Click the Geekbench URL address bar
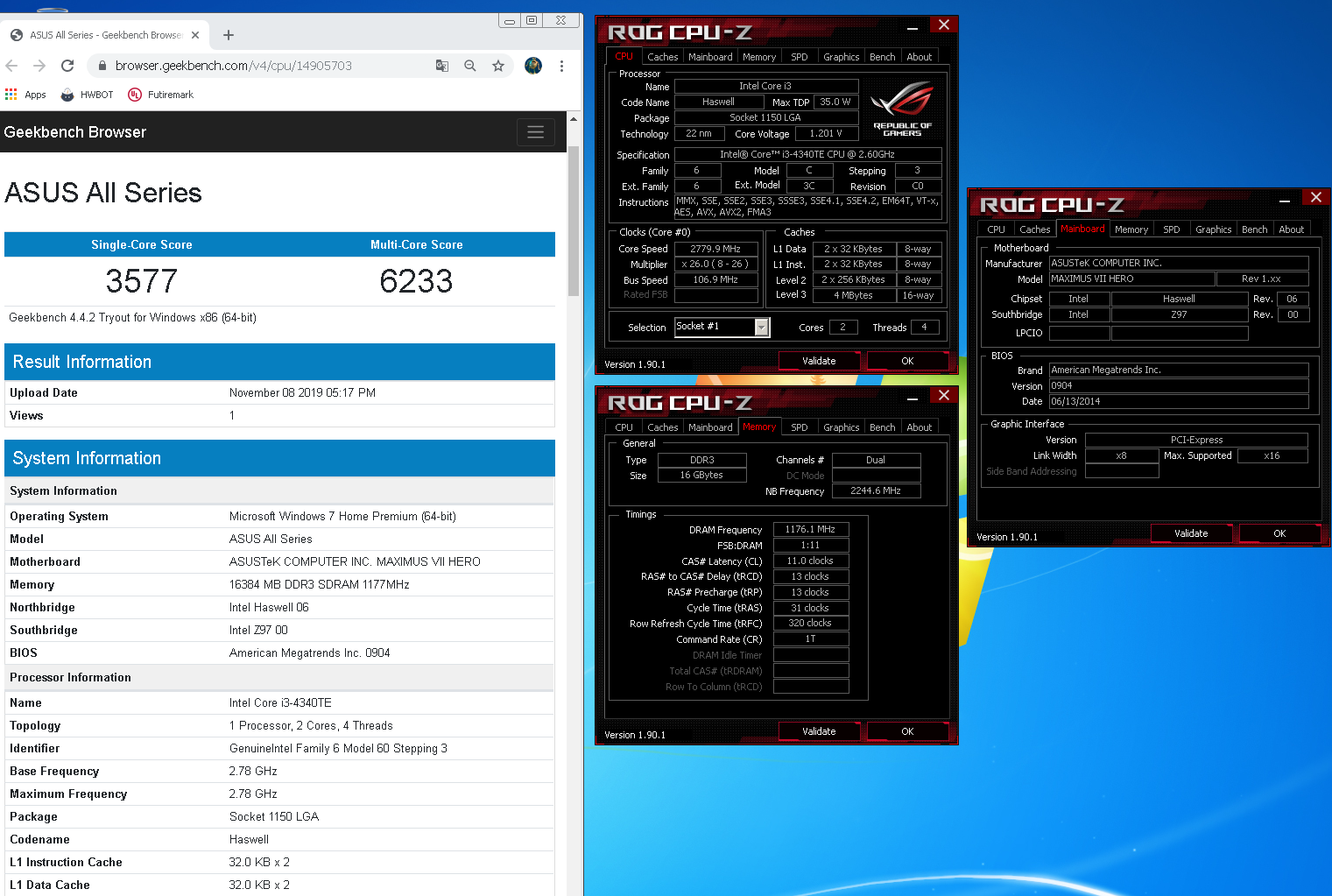 tap(234, 66)
